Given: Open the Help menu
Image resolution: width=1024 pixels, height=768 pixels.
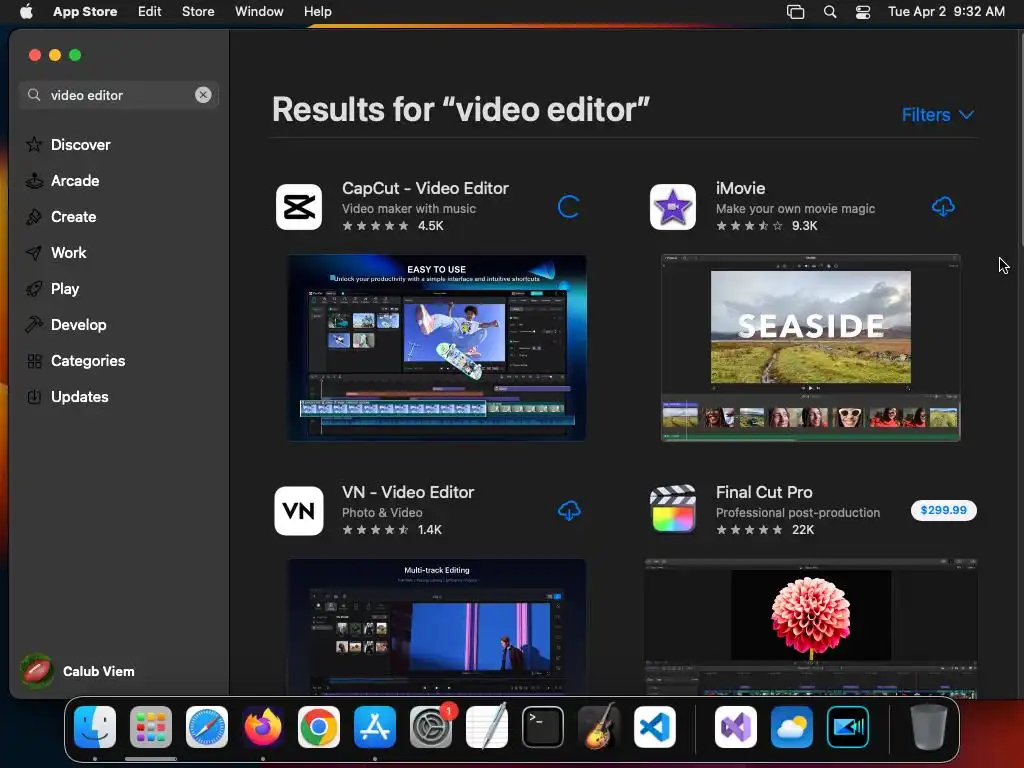Looking at the screenshot, I should click(x=317, y=11).
